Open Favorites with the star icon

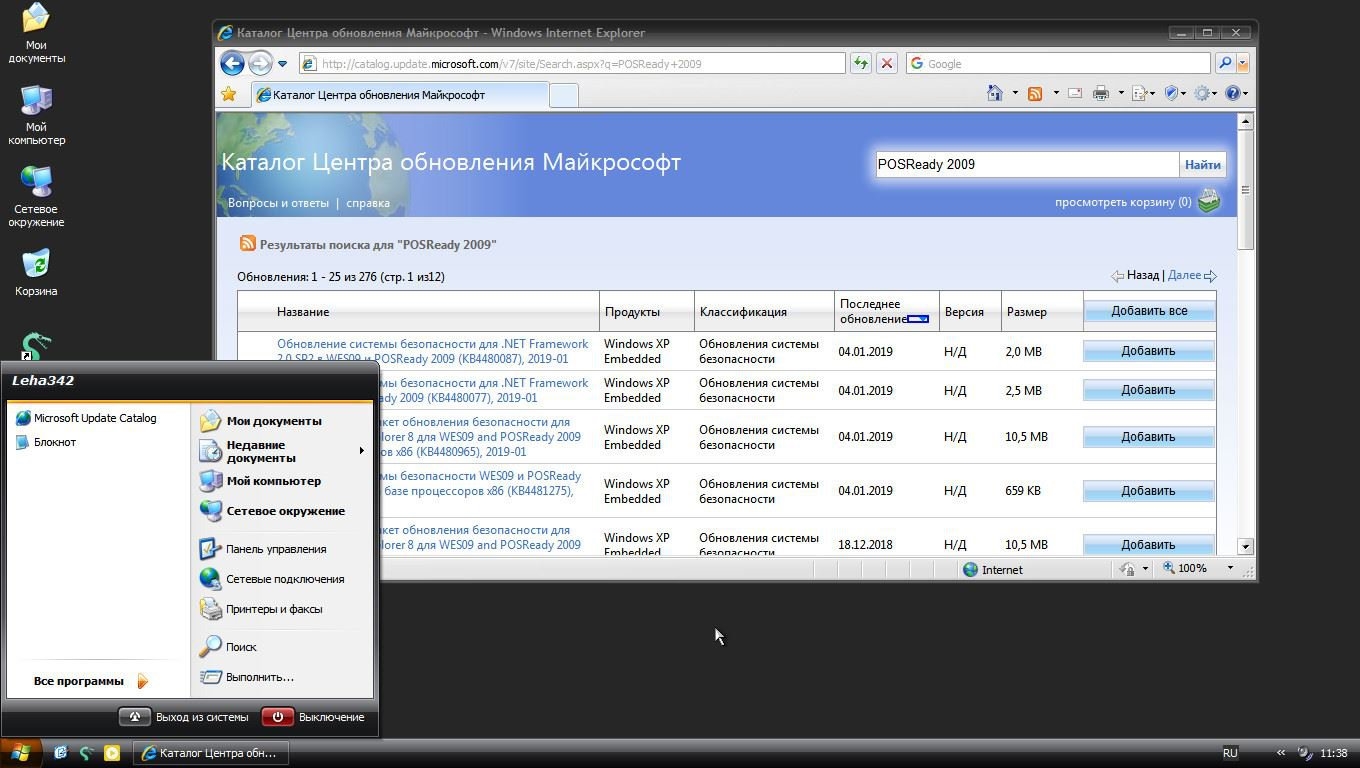(229, 94)
